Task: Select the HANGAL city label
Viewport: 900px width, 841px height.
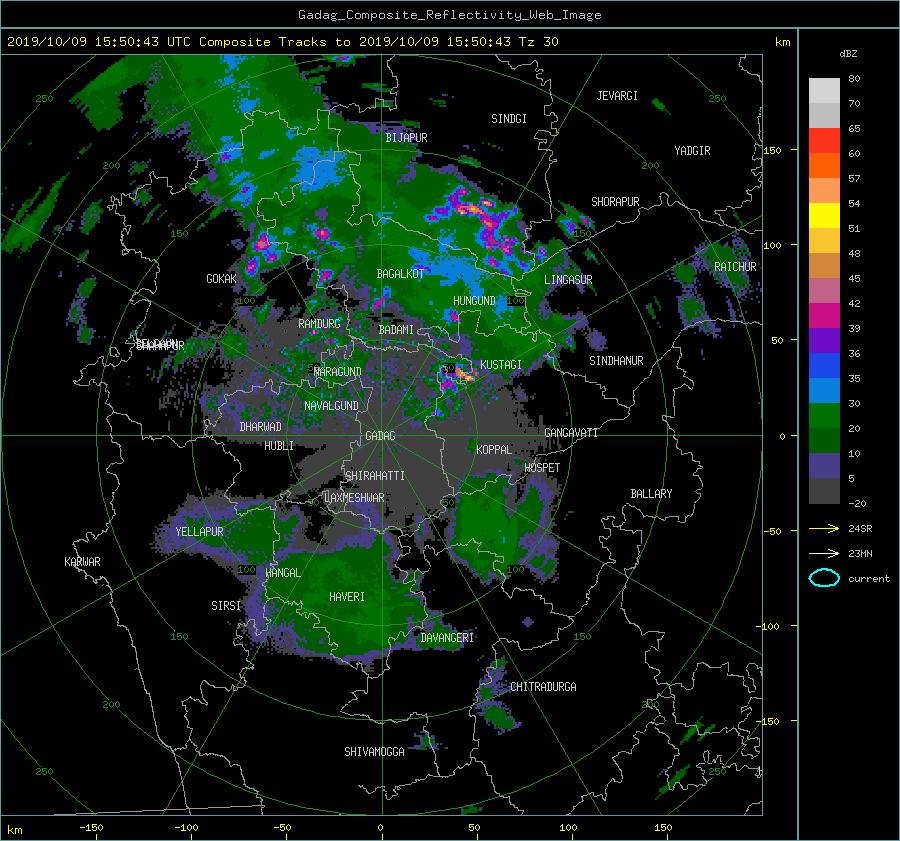Action: coord(282,573)
